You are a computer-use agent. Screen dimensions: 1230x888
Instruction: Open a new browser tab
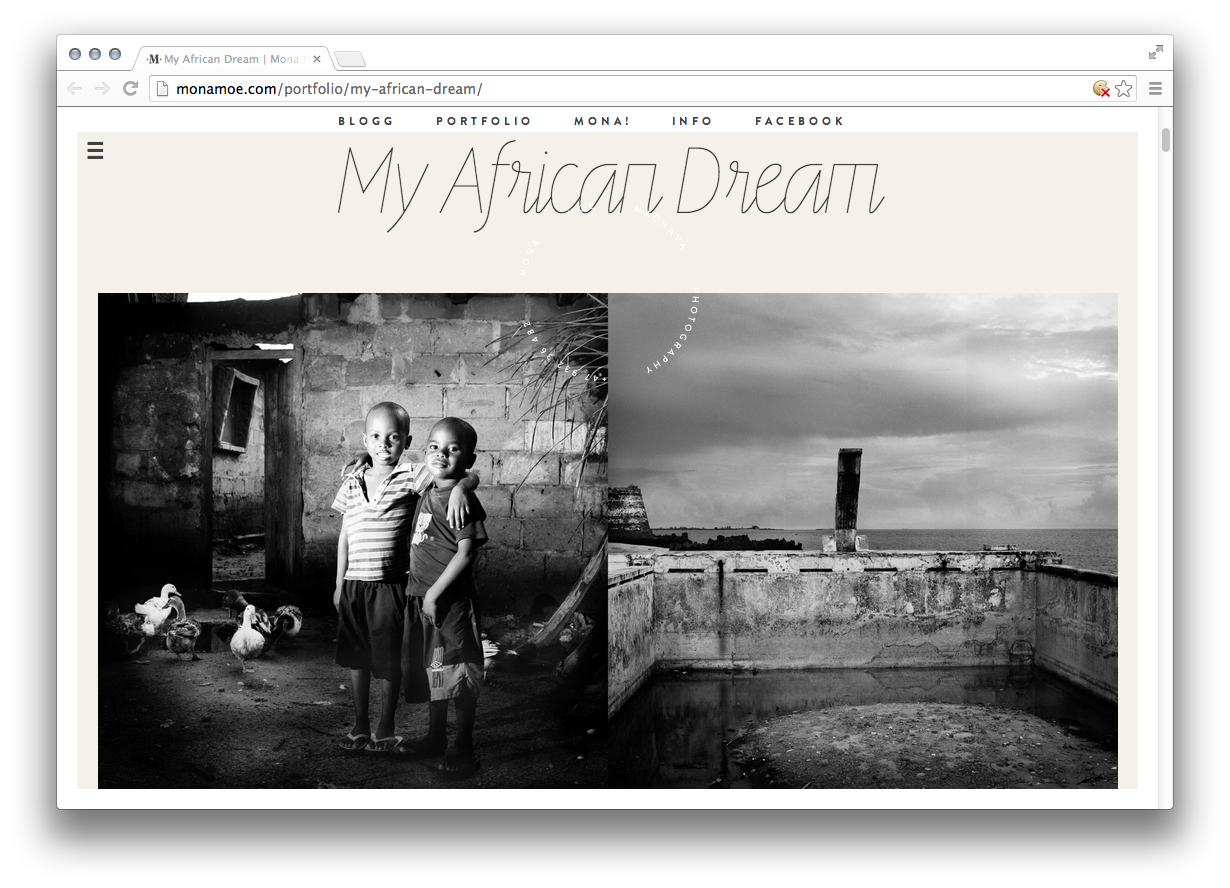point(349,59)
